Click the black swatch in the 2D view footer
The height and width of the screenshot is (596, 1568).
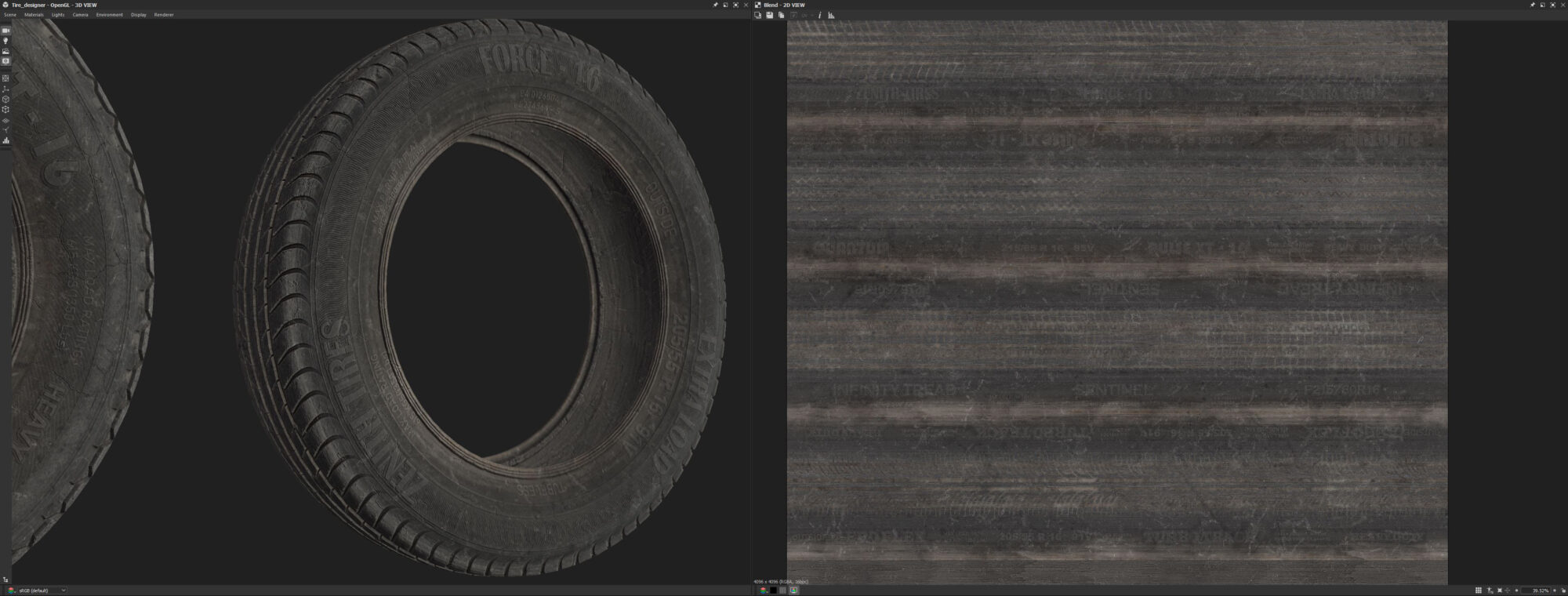pyautogui.click(x=773, y=591)
